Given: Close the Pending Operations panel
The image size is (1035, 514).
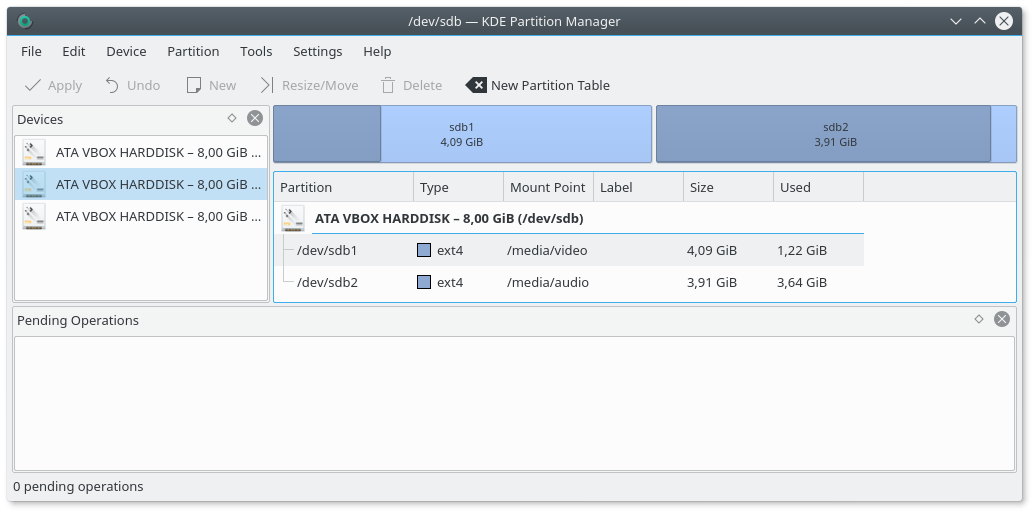Looking at the screenshot, I should (1002, 320).
